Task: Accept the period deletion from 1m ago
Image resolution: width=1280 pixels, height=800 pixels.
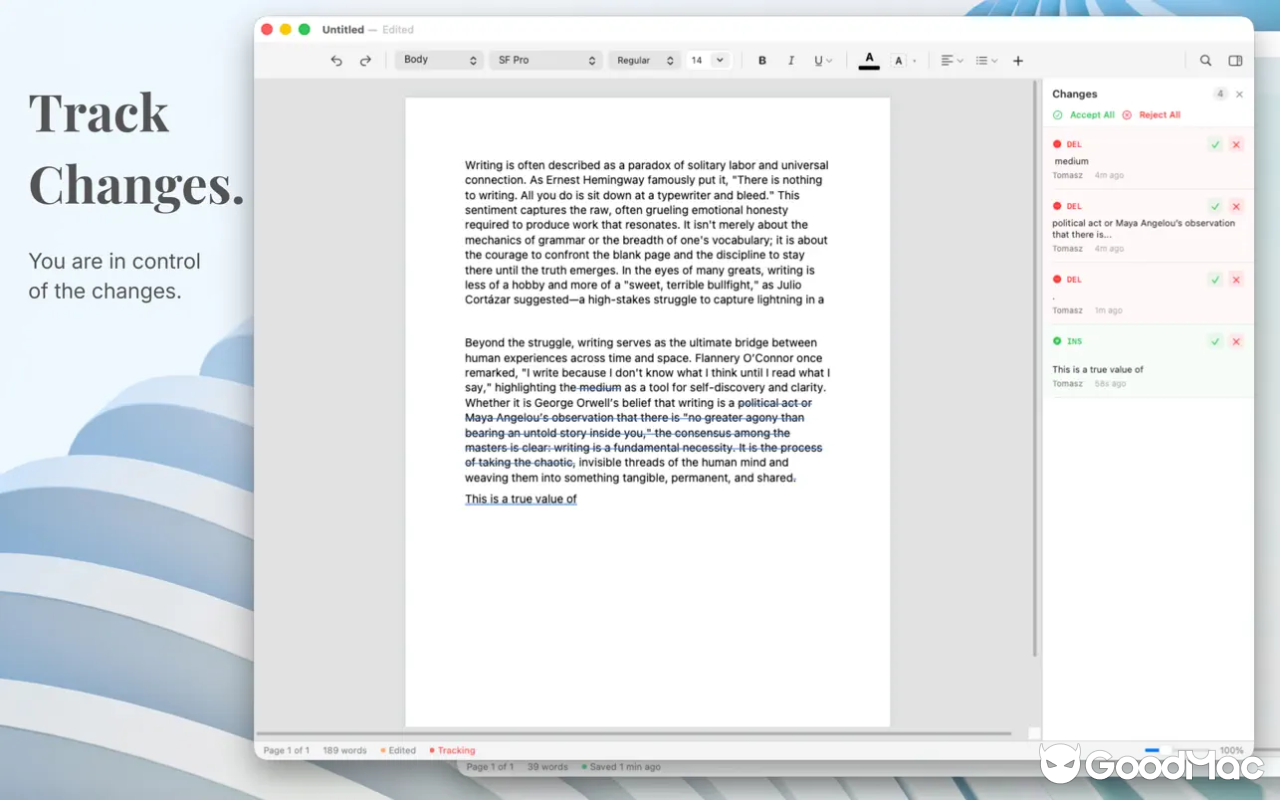Action: pos(1215,280)
